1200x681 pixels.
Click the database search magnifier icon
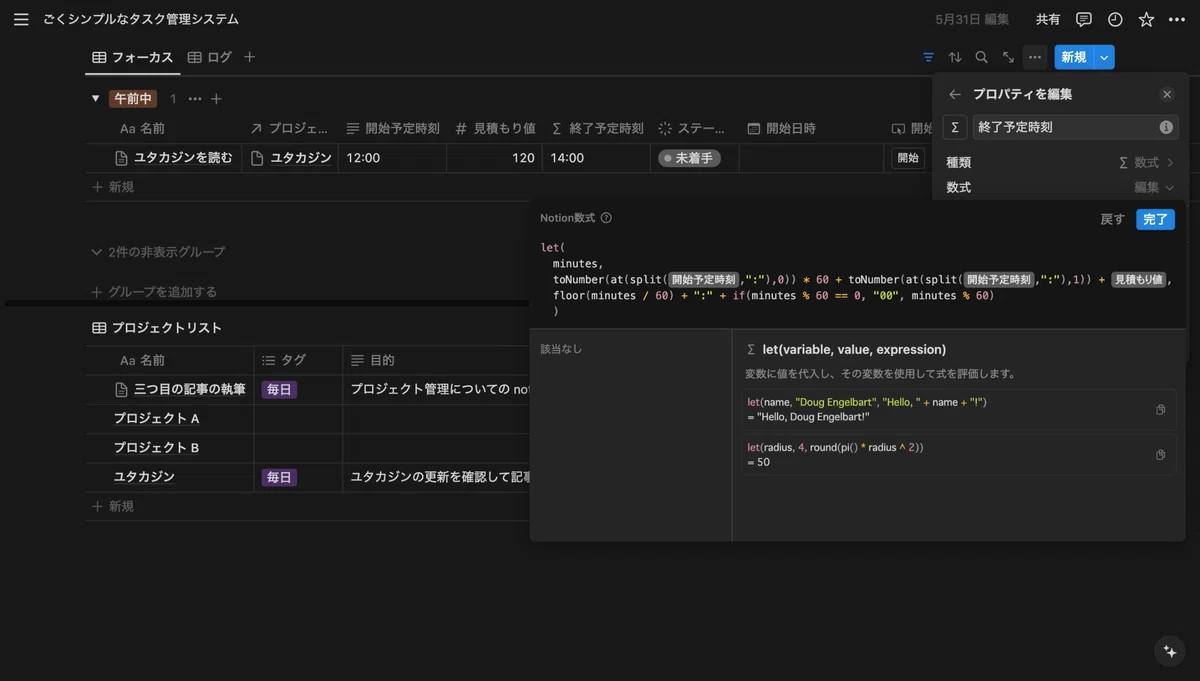[x=982, y=57]
